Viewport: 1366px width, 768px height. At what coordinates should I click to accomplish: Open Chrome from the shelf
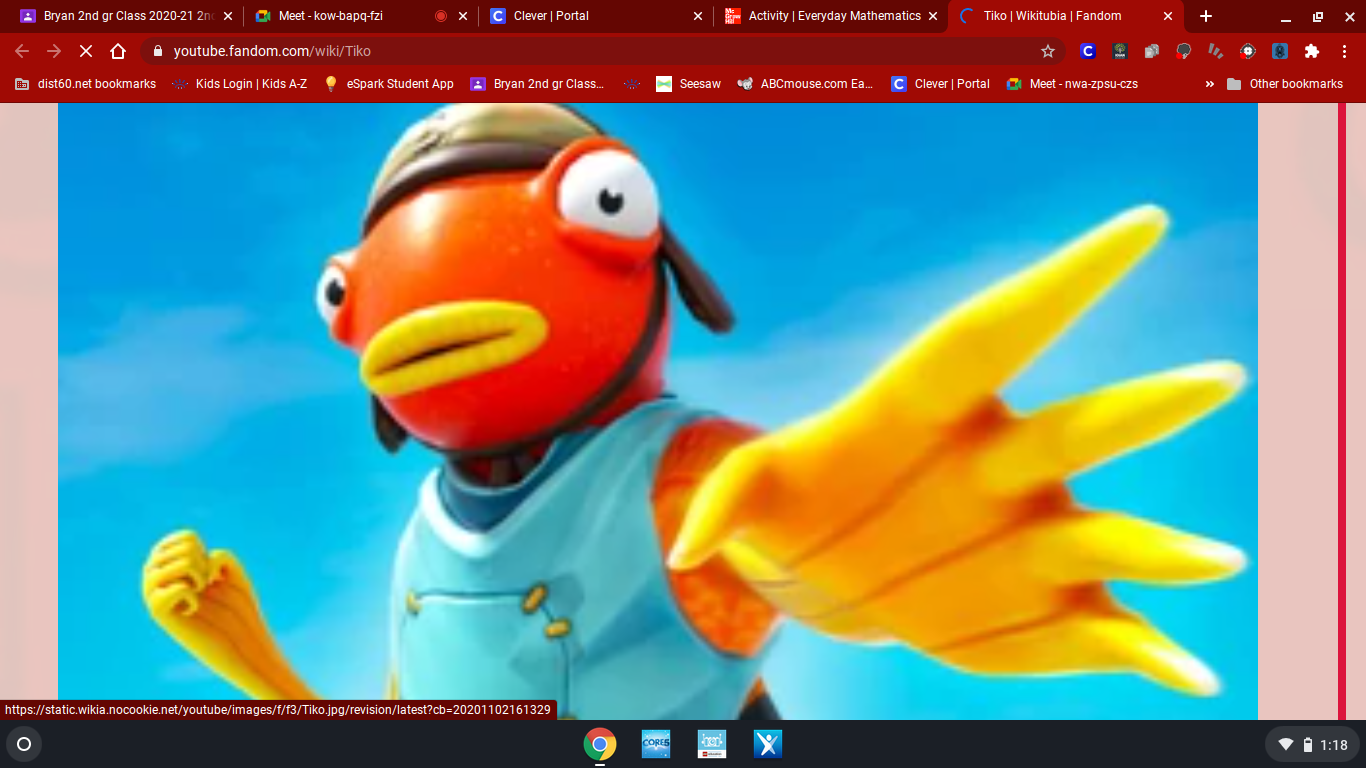click(x=600, y=744)
